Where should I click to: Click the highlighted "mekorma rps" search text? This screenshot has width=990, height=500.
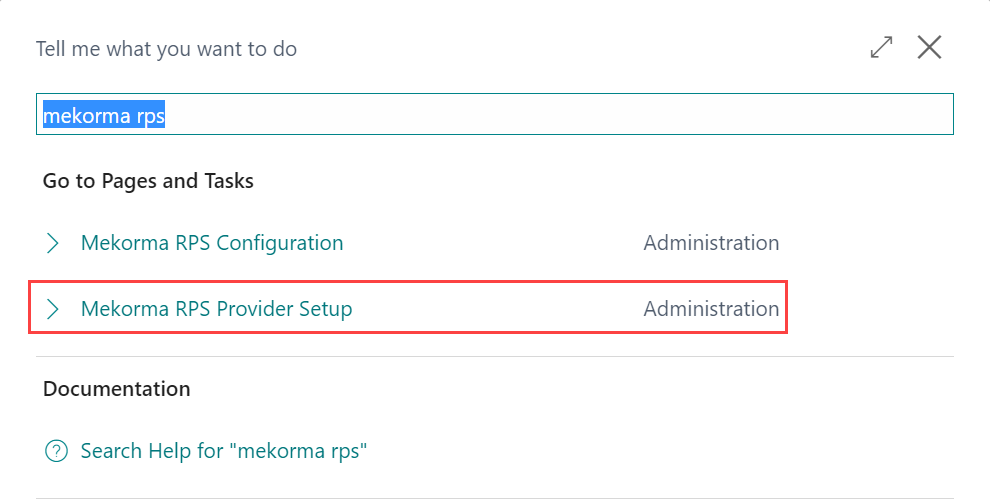click(103, 115)
